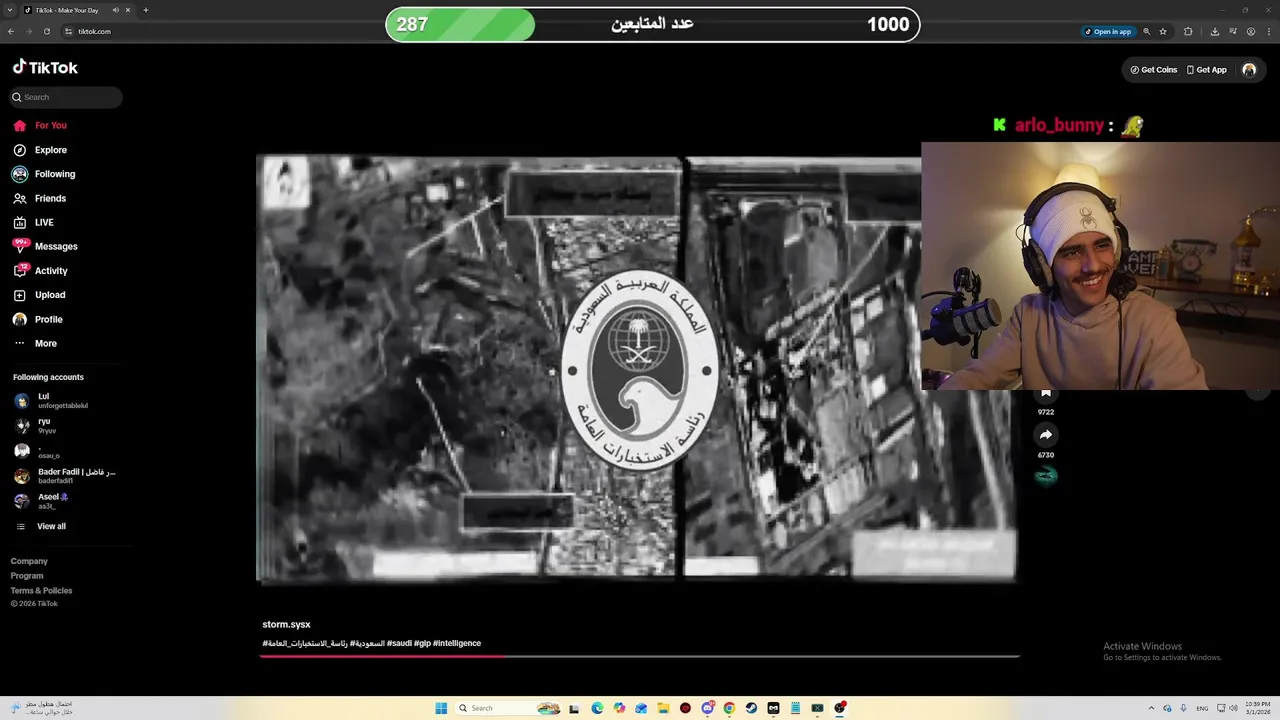The height and width of the screenshot is (720, 1280).
Task: Click Windows taskbar search box
Action: (x=508, y=708)
